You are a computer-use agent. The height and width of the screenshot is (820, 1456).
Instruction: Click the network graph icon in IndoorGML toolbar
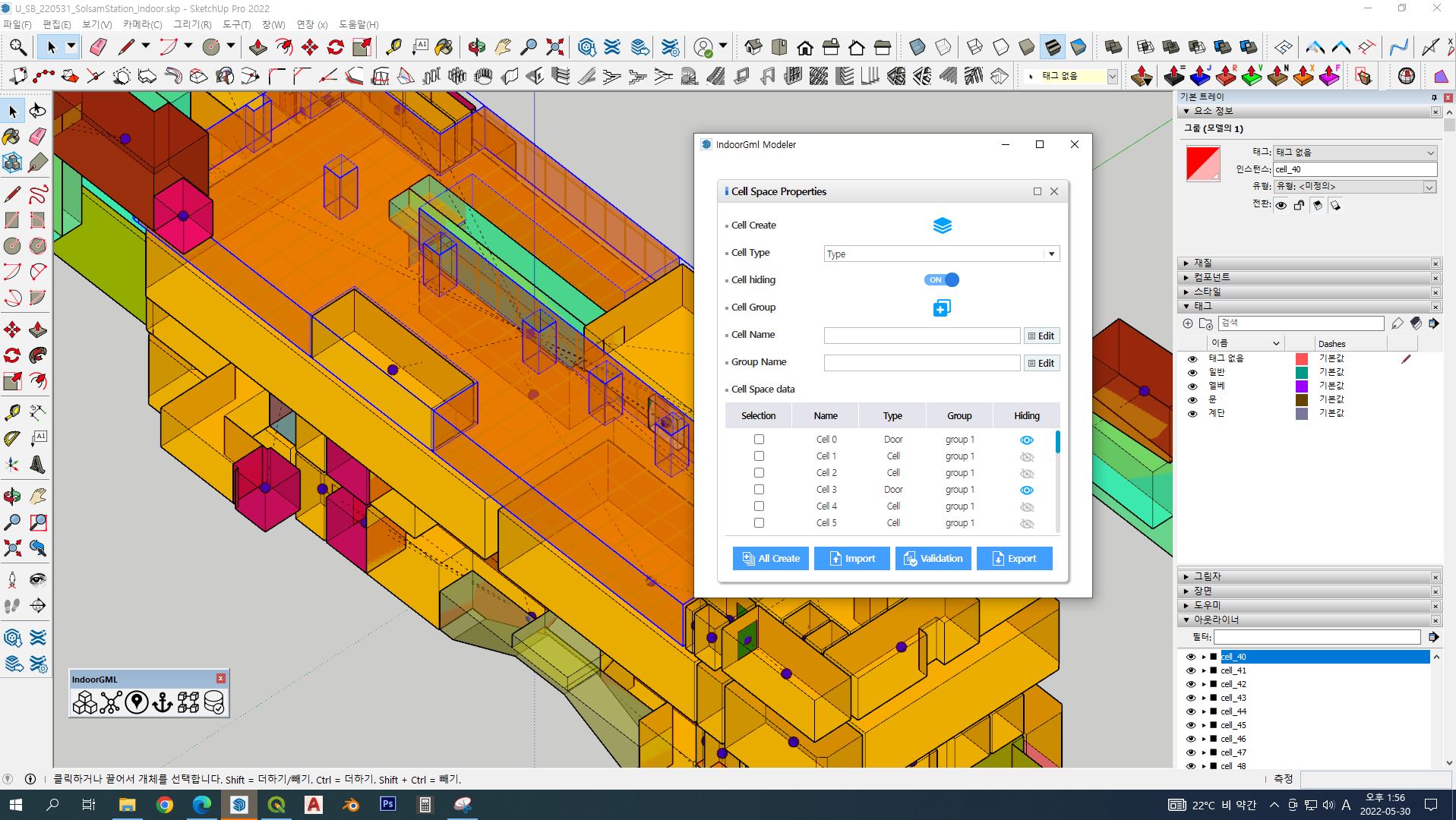click(111, 702)
